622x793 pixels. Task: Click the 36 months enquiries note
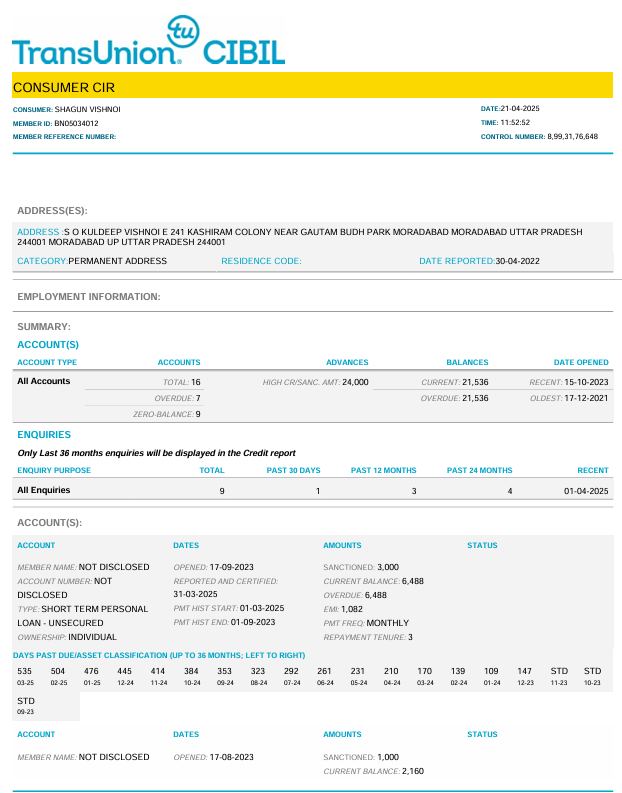pyautogui.click(x=156, y=453)
